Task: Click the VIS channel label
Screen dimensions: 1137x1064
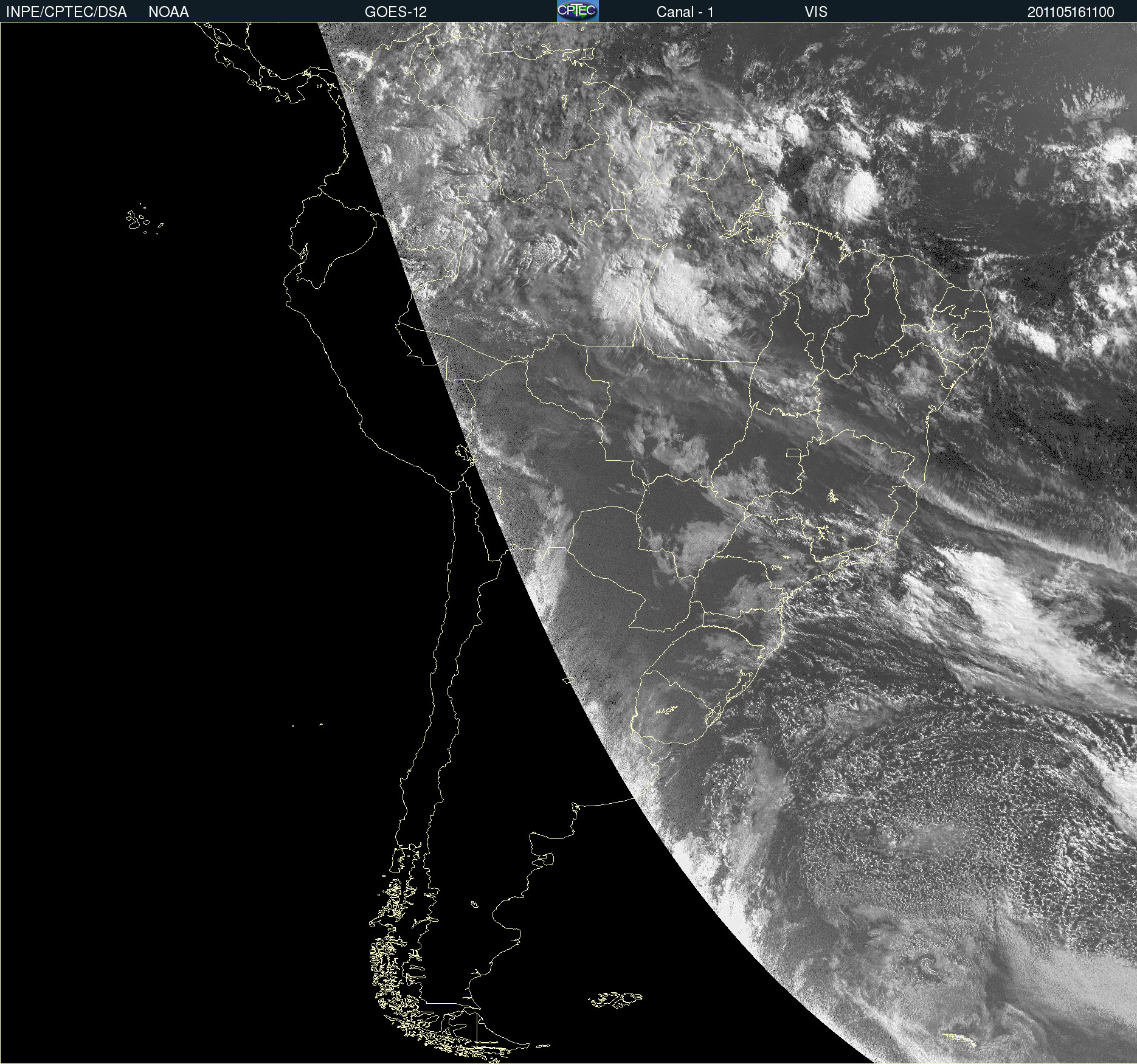Action: tap(816, 12)
